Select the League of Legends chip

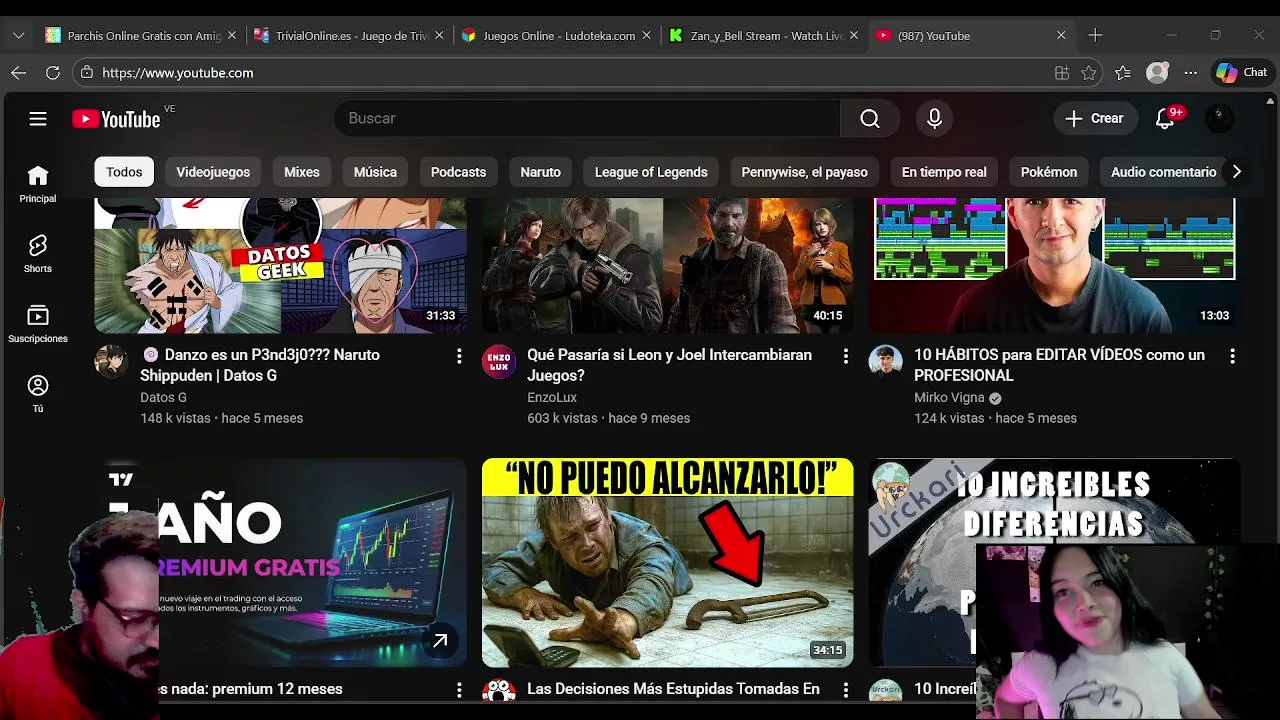tap(651, 172)
